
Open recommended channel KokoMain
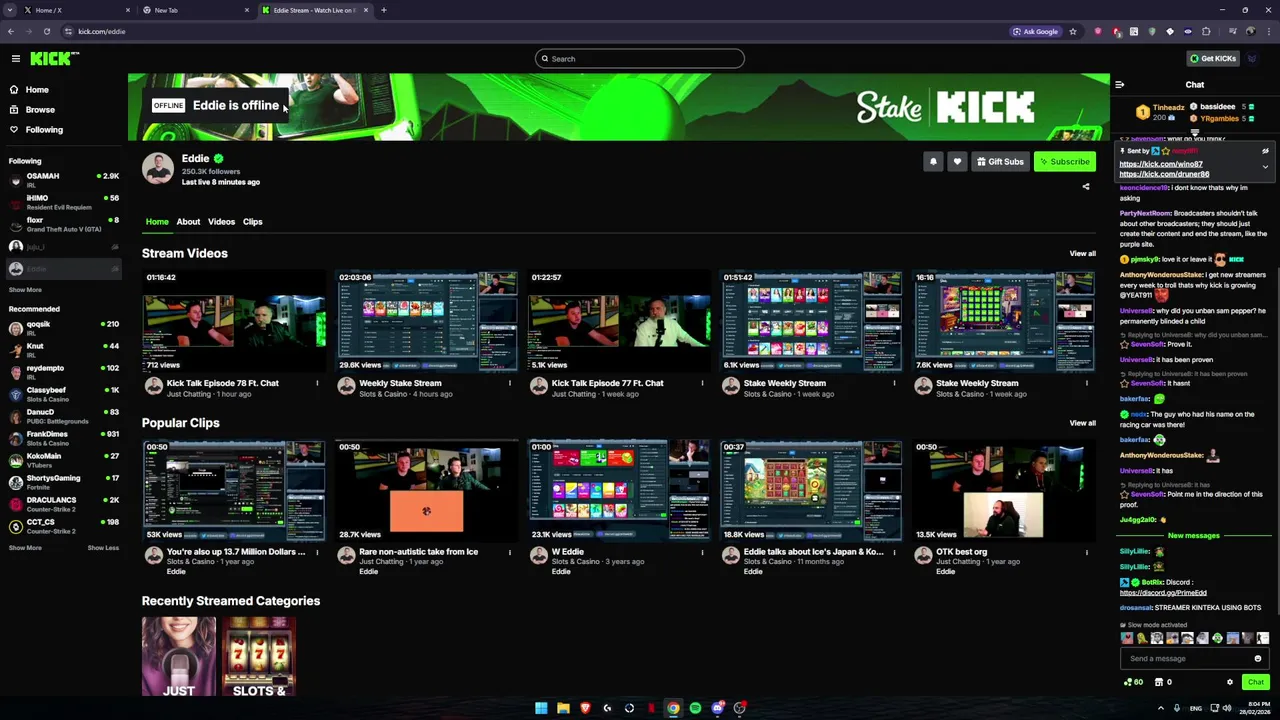pos(64,460)
